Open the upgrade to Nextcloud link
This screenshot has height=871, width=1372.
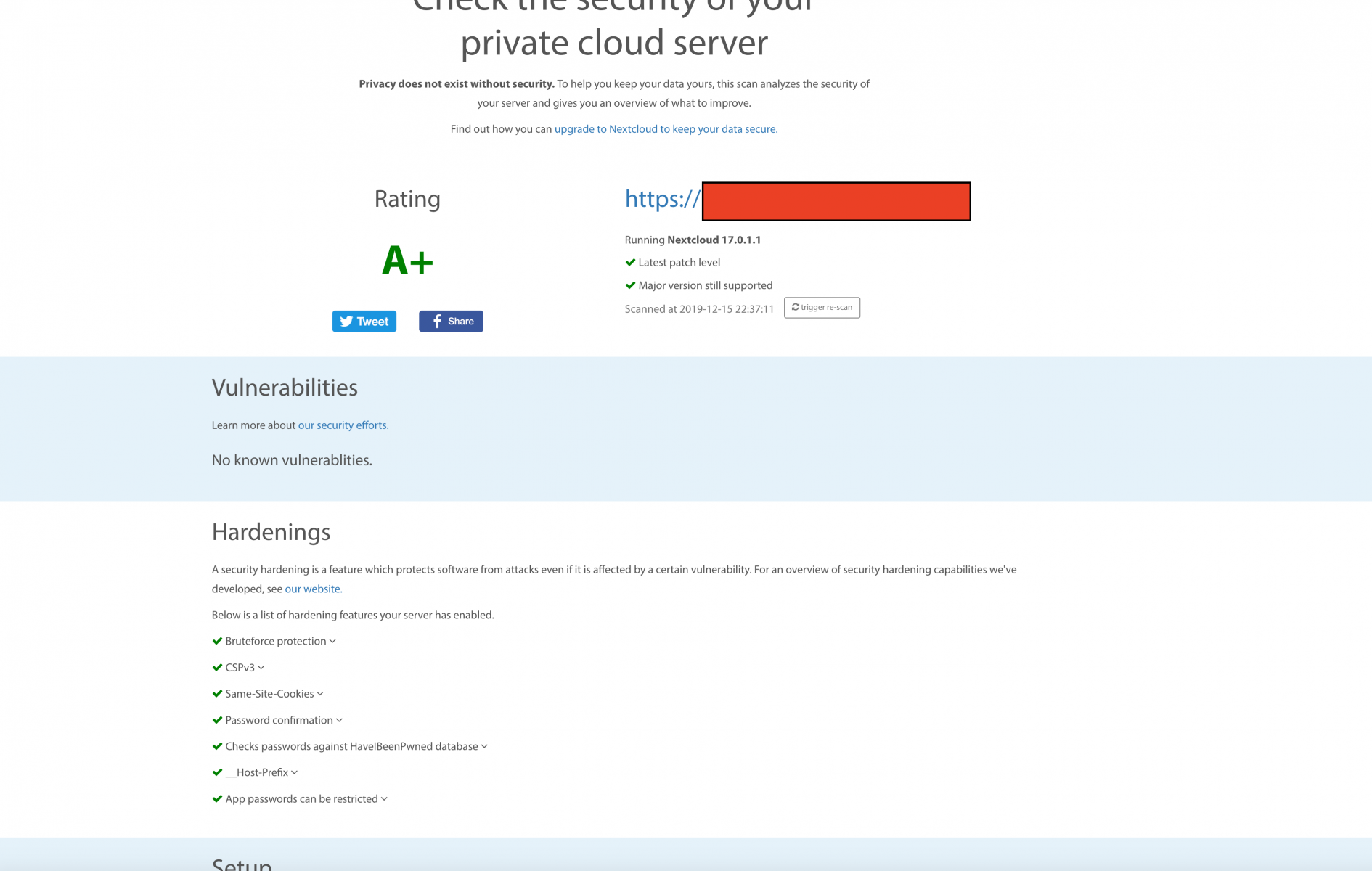666,129
